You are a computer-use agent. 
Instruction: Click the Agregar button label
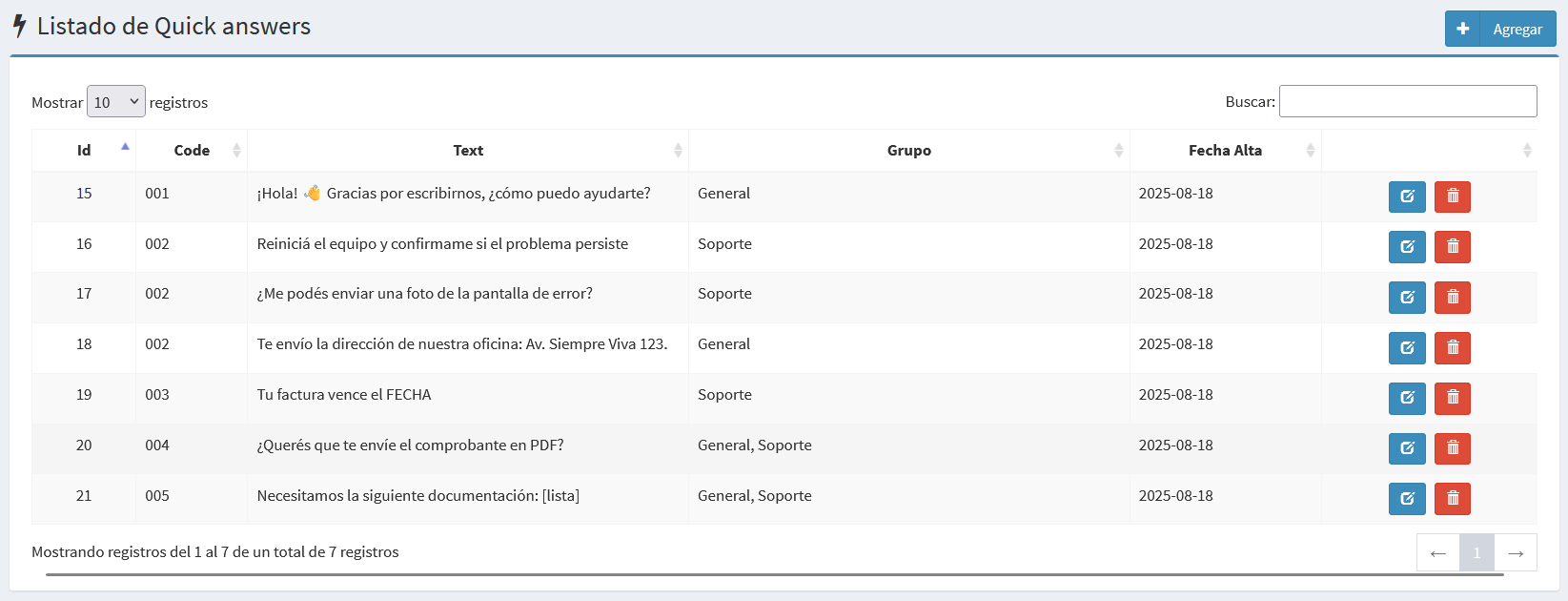coord(1517,30)
